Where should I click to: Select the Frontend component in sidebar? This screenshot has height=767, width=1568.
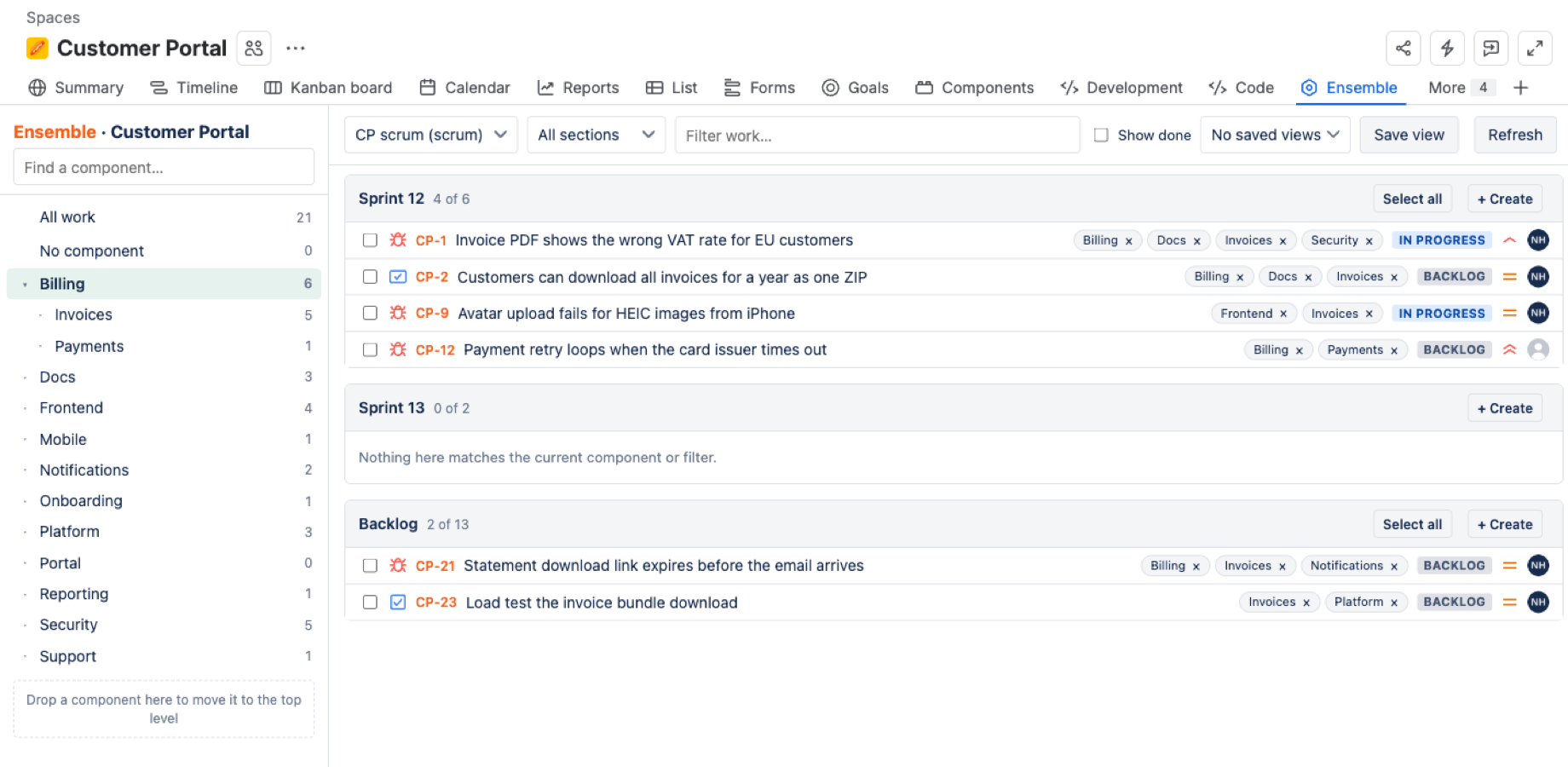164,407
